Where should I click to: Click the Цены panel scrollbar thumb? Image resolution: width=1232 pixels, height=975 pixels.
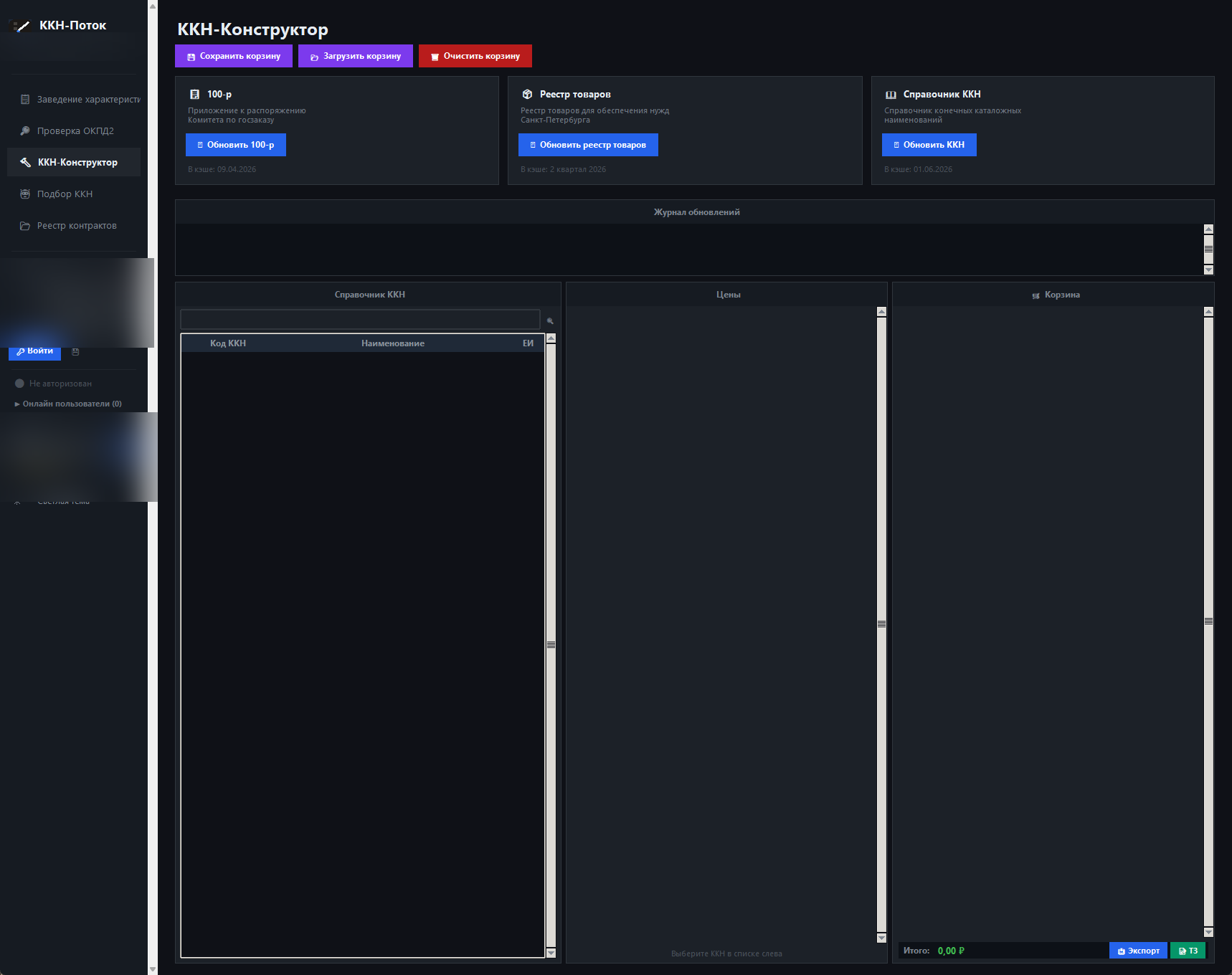[881, 624]
